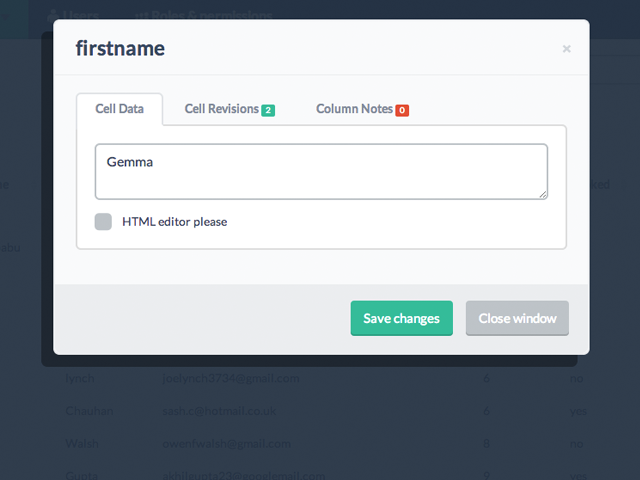Click the owenfwalsh@gmail.com email cell

click(x=227, y=443)
